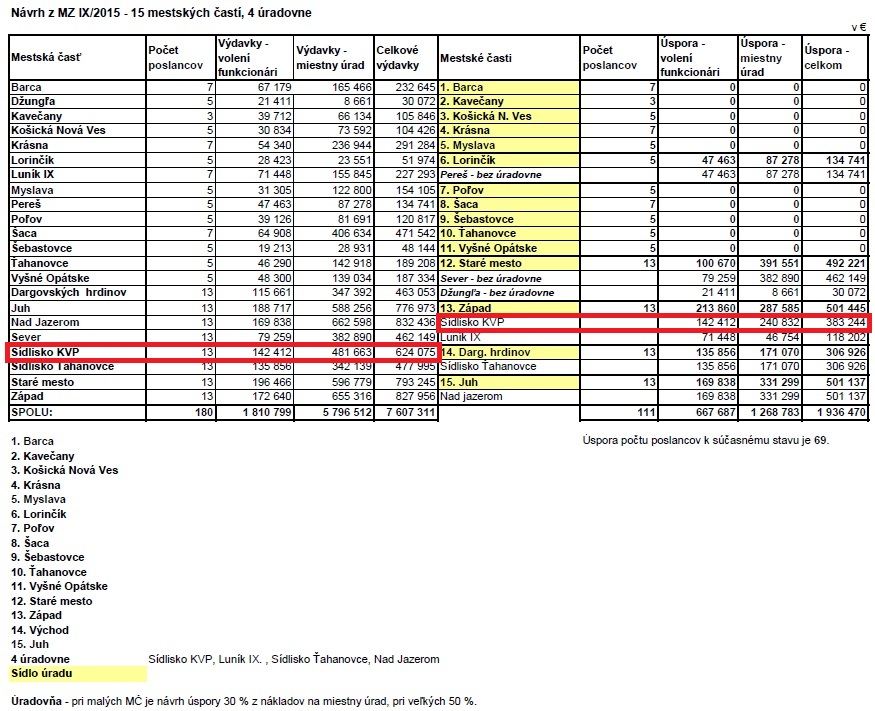This screenshot has height=711, width=875.
Task: Click the 'Výdavky - miestny úrad' header
Action: coord(330,57)
